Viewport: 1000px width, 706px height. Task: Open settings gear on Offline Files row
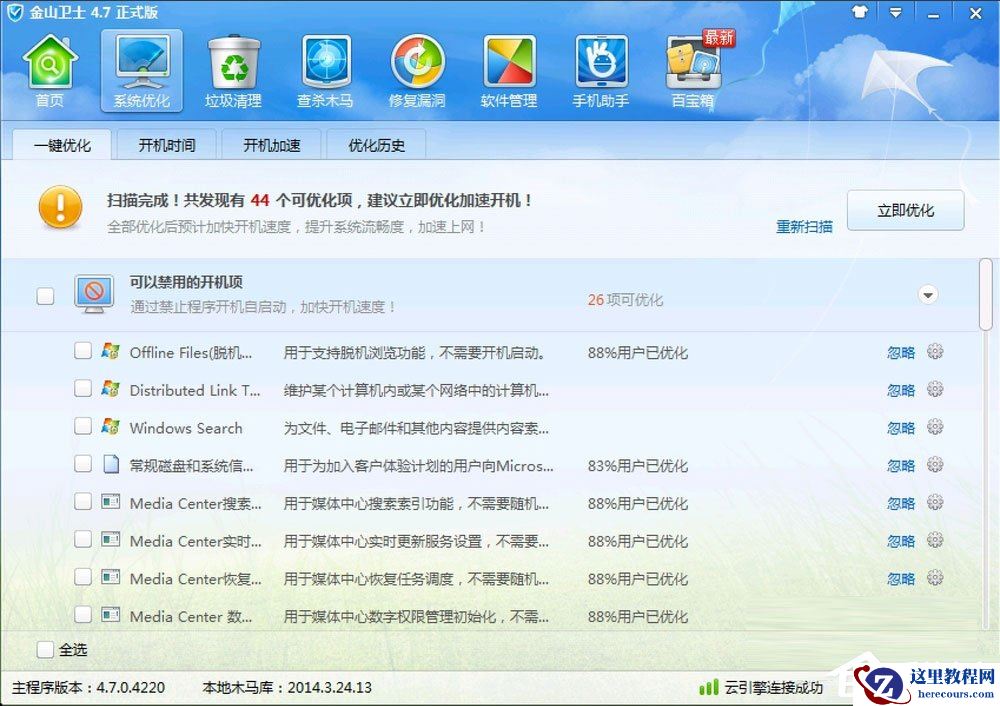tap(935, 352)
